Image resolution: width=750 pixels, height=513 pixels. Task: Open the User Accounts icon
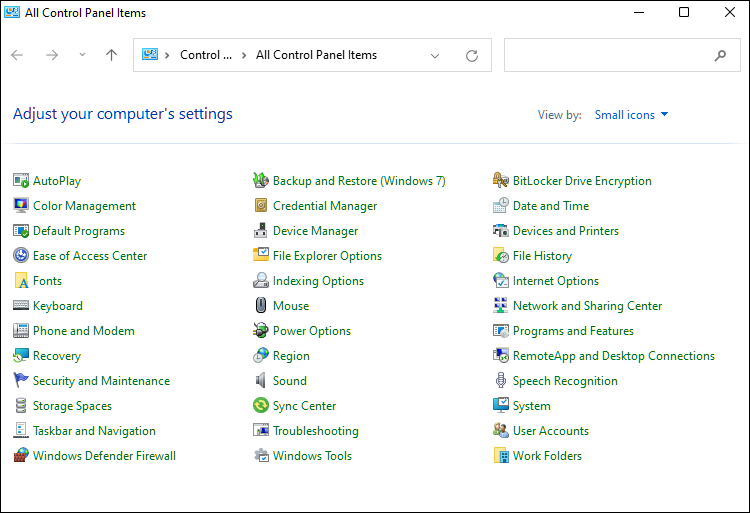501,431
